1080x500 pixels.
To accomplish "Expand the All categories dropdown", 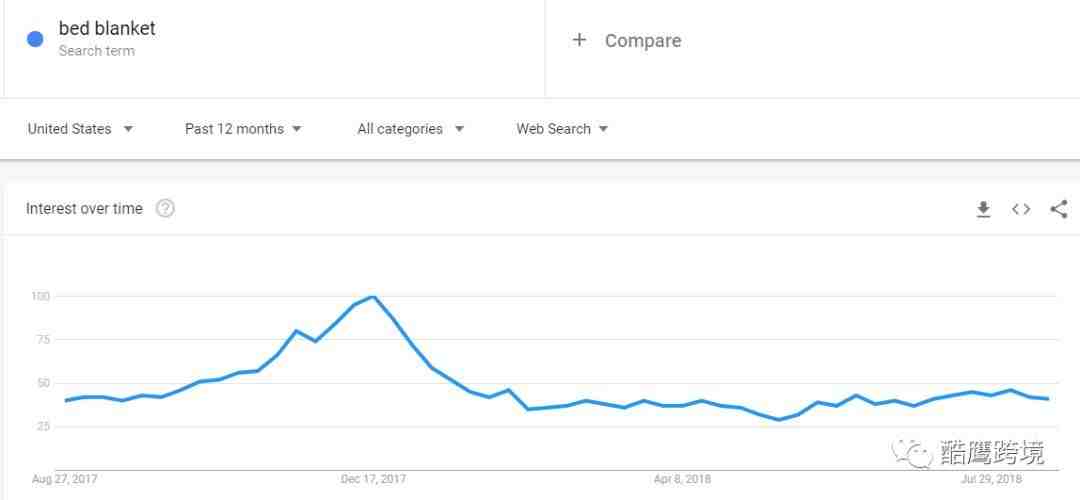I will [x=411, y=129].
